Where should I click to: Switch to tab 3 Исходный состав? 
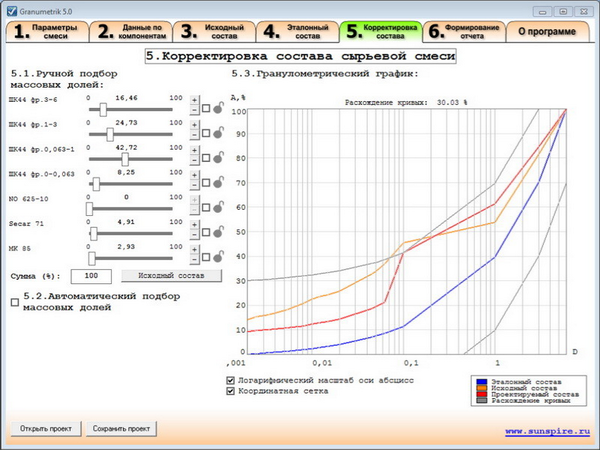[x=214, y=32]
